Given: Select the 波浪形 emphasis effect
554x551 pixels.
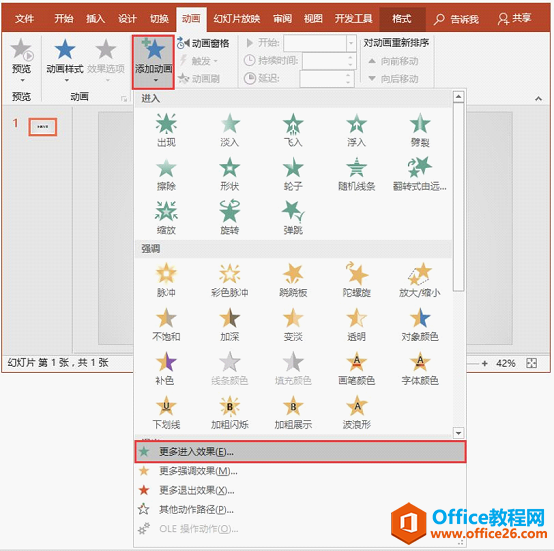Looking at the screenshot, I should point(356,412).
